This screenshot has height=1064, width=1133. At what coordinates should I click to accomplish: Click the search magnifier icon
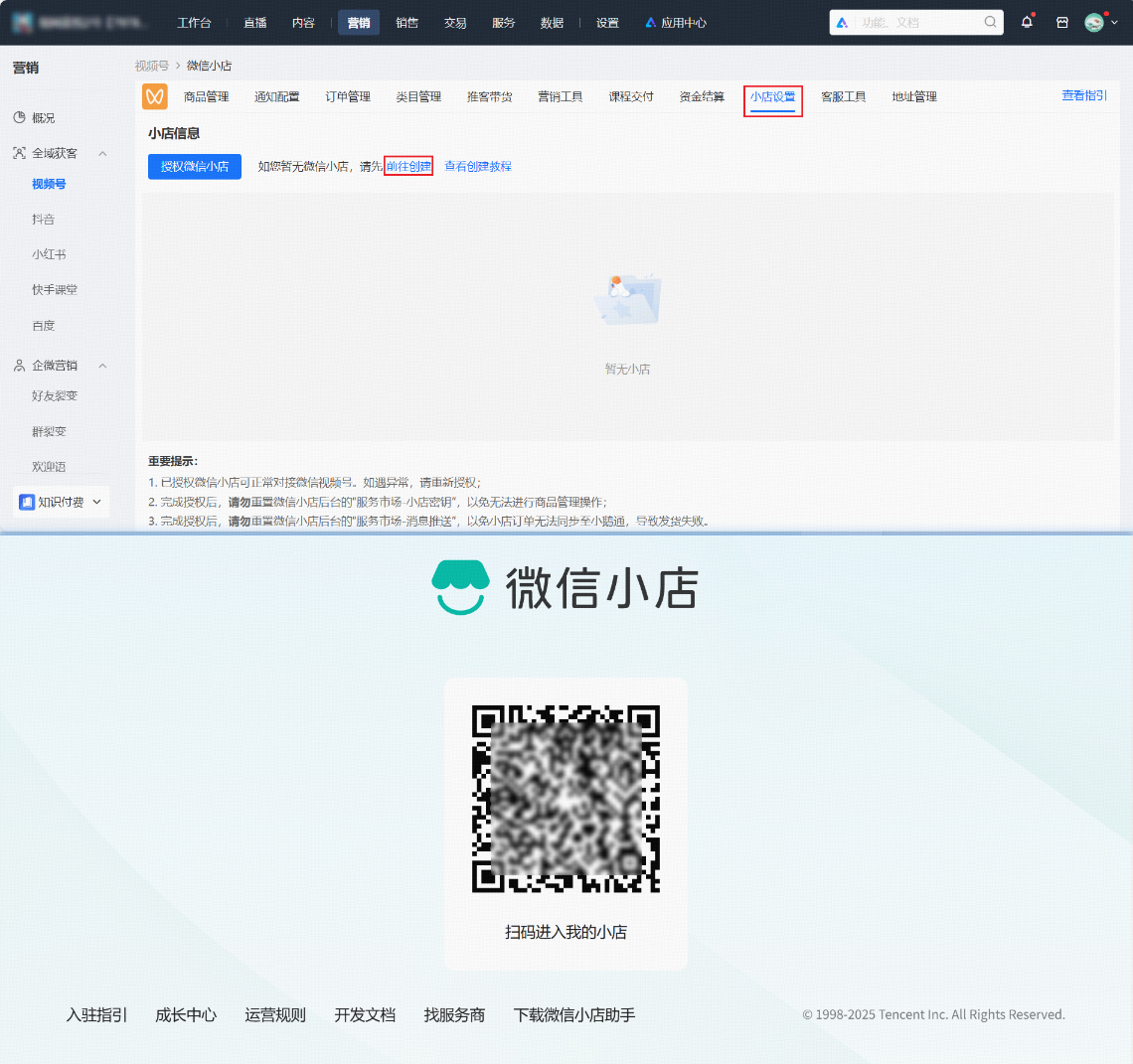(990, 23)
